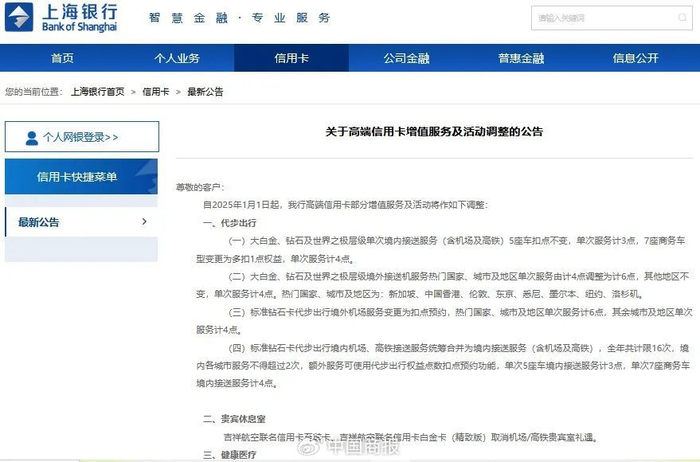Expand the 最新公告 chevron arrow
700x462 pixels.
tap(144, 221)
